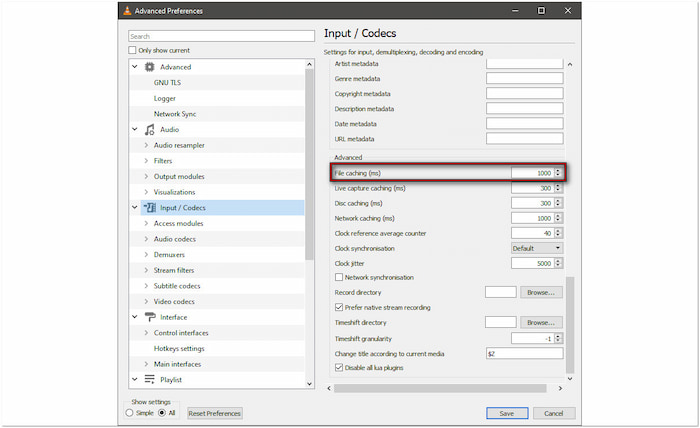The width and height of the screenshot is (700, 428).
Task: Expand Audio resampler node
Action: [146, 145]
